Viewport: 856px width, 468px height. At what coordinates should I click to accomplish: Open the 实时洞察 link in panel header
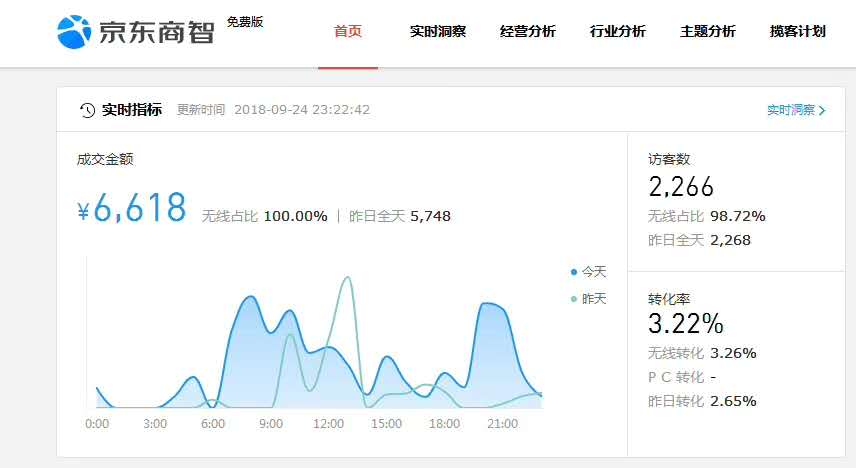point(791,110)
